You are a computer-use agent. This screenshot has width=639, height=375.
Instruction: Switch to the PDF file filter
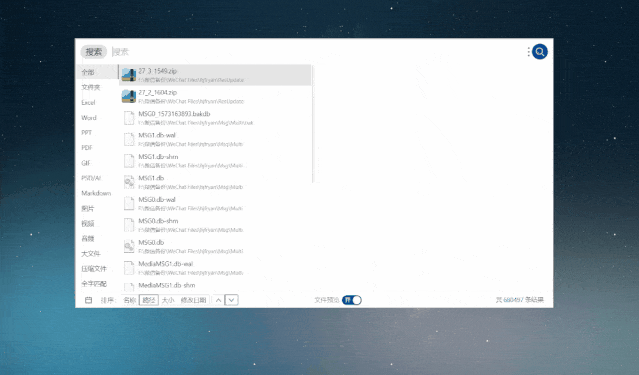tap(87, 148)
